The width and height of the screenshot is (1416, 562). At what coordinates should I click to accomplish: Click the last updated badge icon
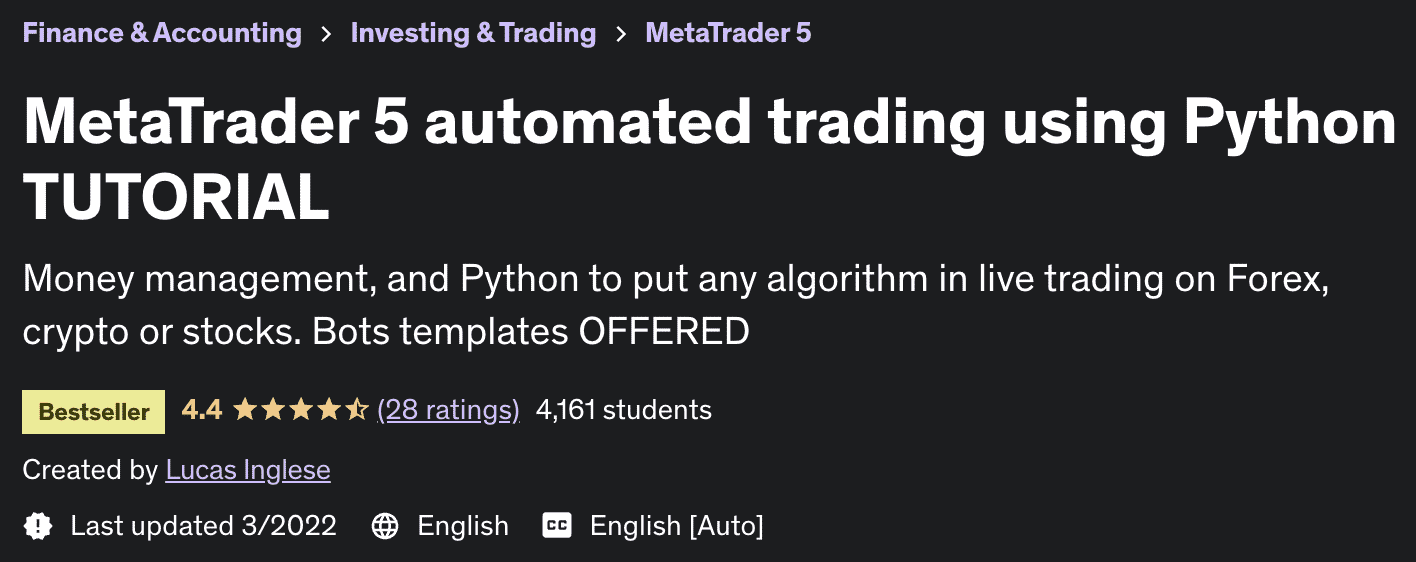pyautogui.click(x=38, y=525)
